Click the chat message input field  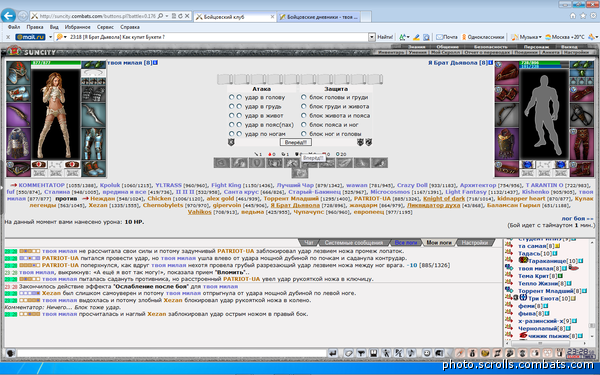(172, 353)
